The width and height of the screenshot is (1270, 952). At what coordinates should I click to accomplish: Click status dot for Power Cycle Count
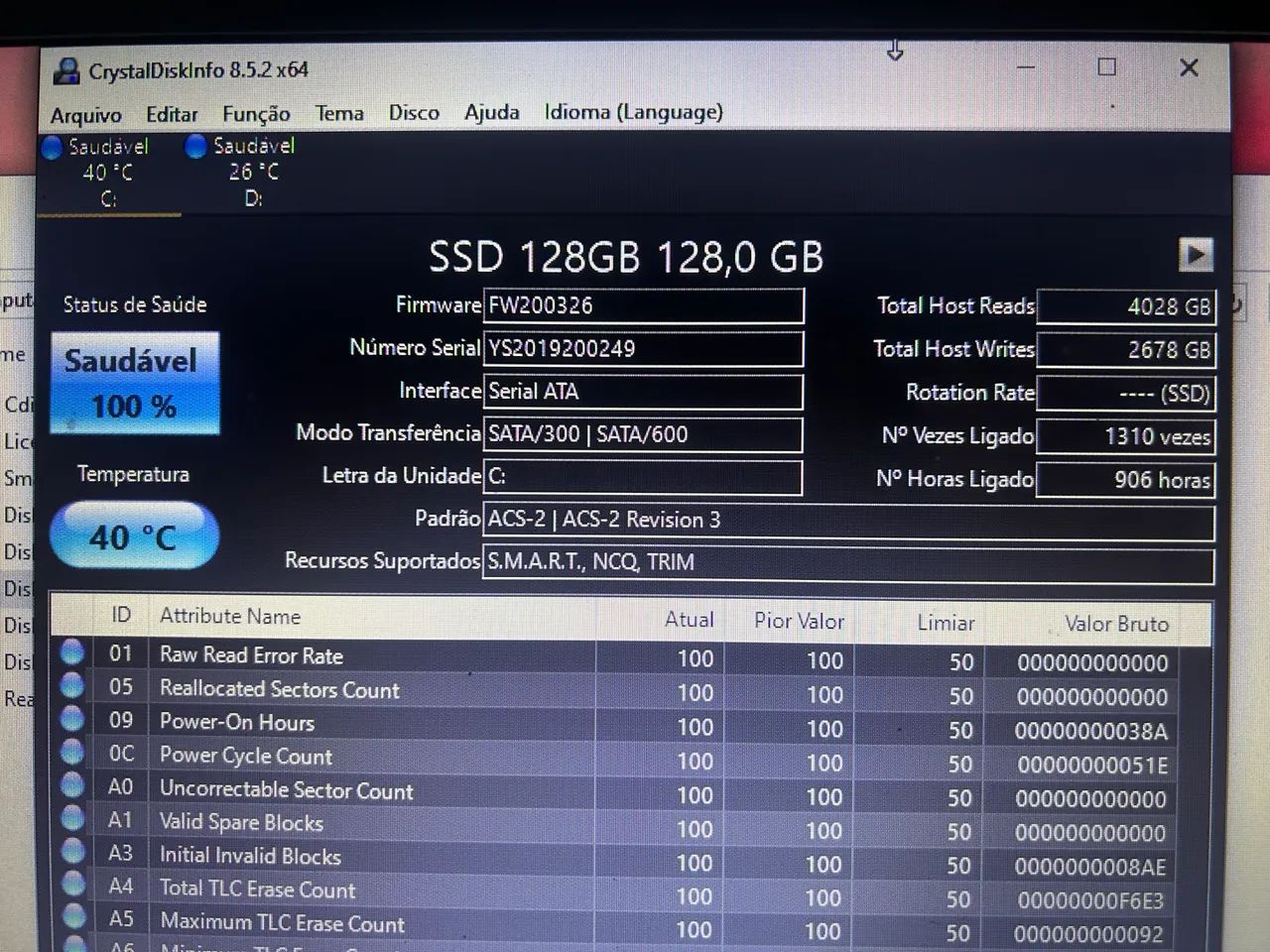click(x=71, y=752)
